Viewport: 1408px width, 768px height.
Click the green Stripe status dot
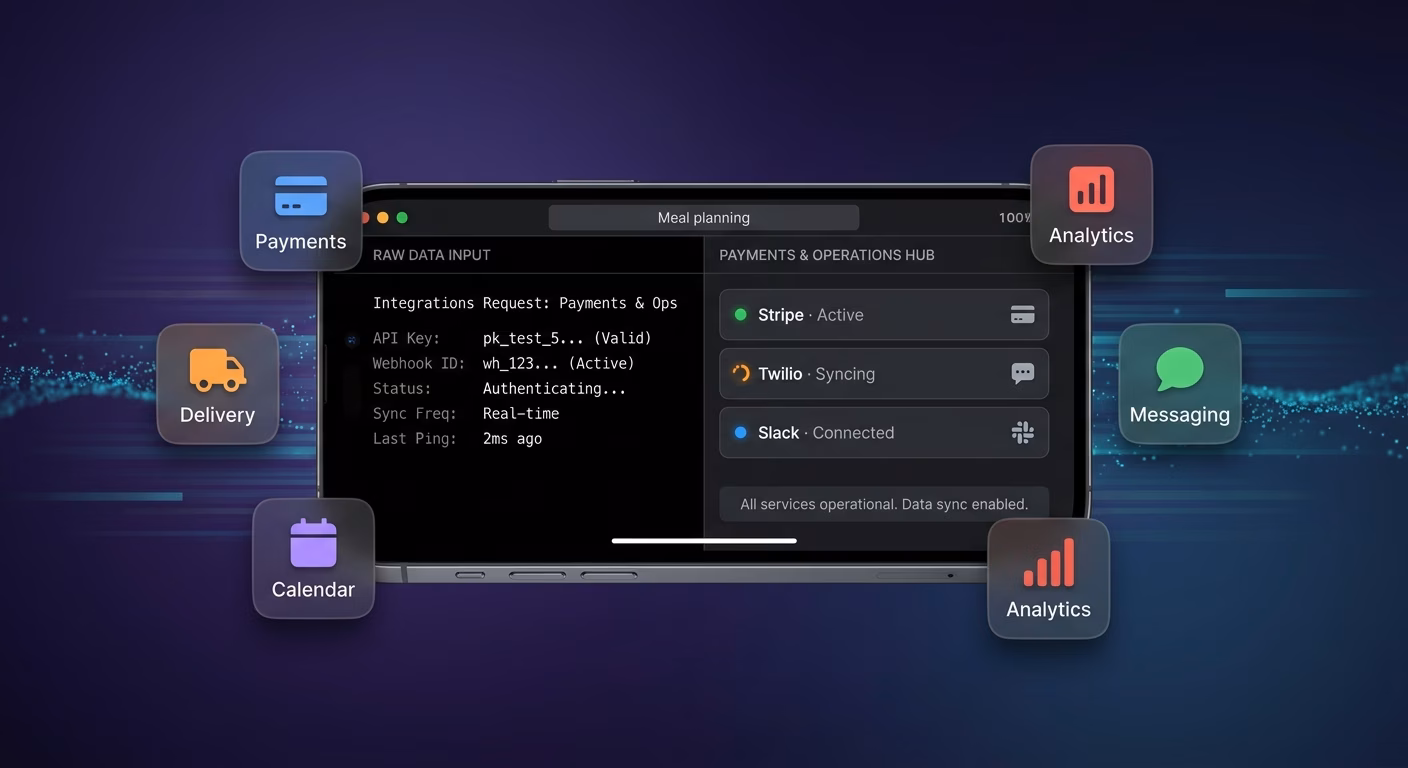point(741,315)
